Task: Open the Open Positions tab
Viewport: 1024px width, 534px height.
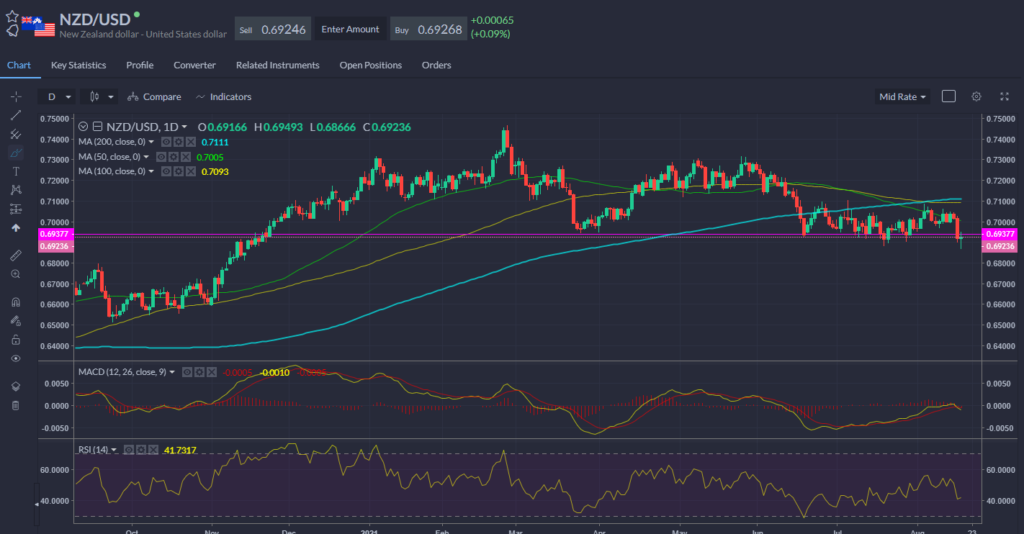Action: 370,65
